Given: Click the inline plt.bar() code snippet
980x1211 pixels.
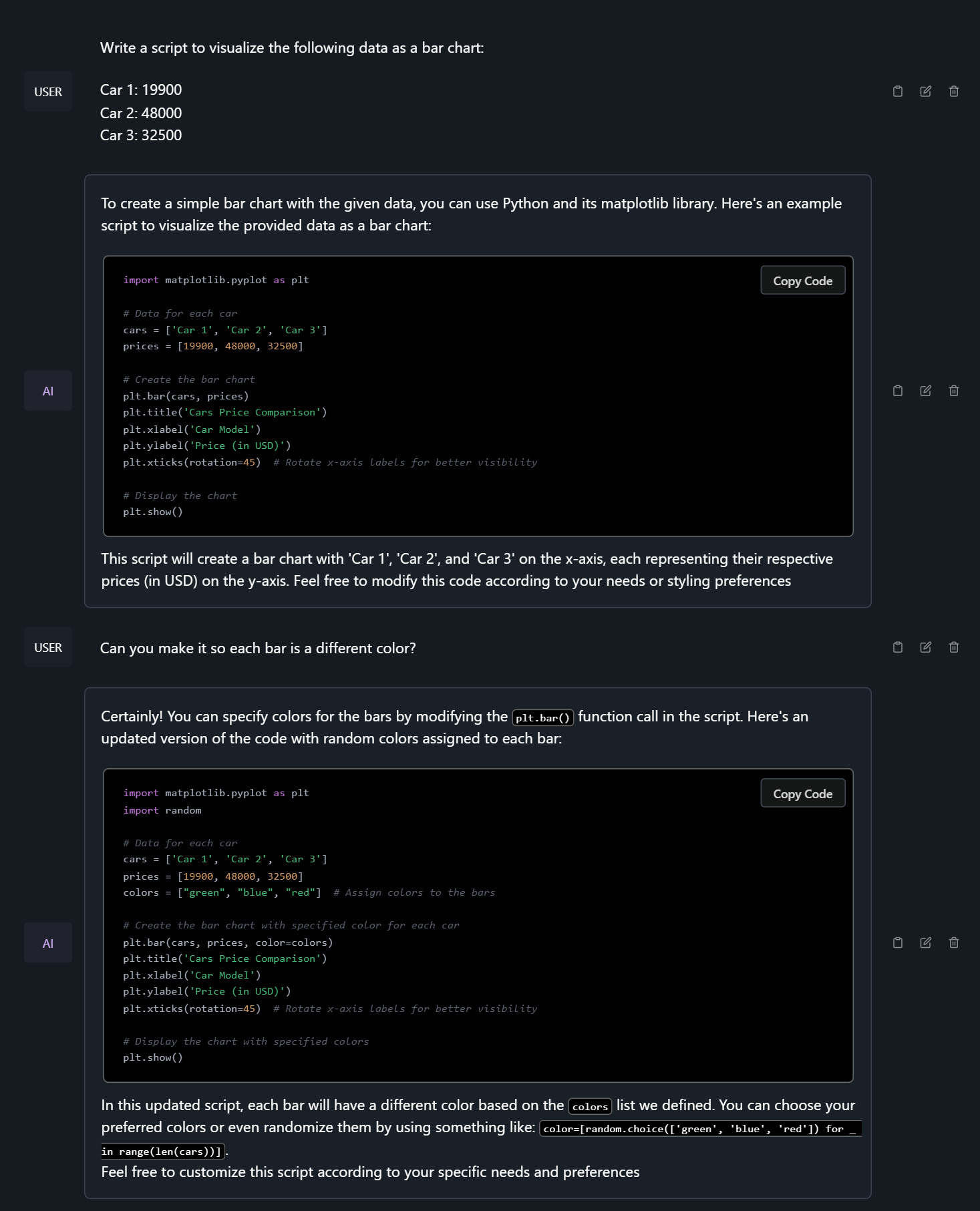Looking at the screenshot, I should 542,717.
